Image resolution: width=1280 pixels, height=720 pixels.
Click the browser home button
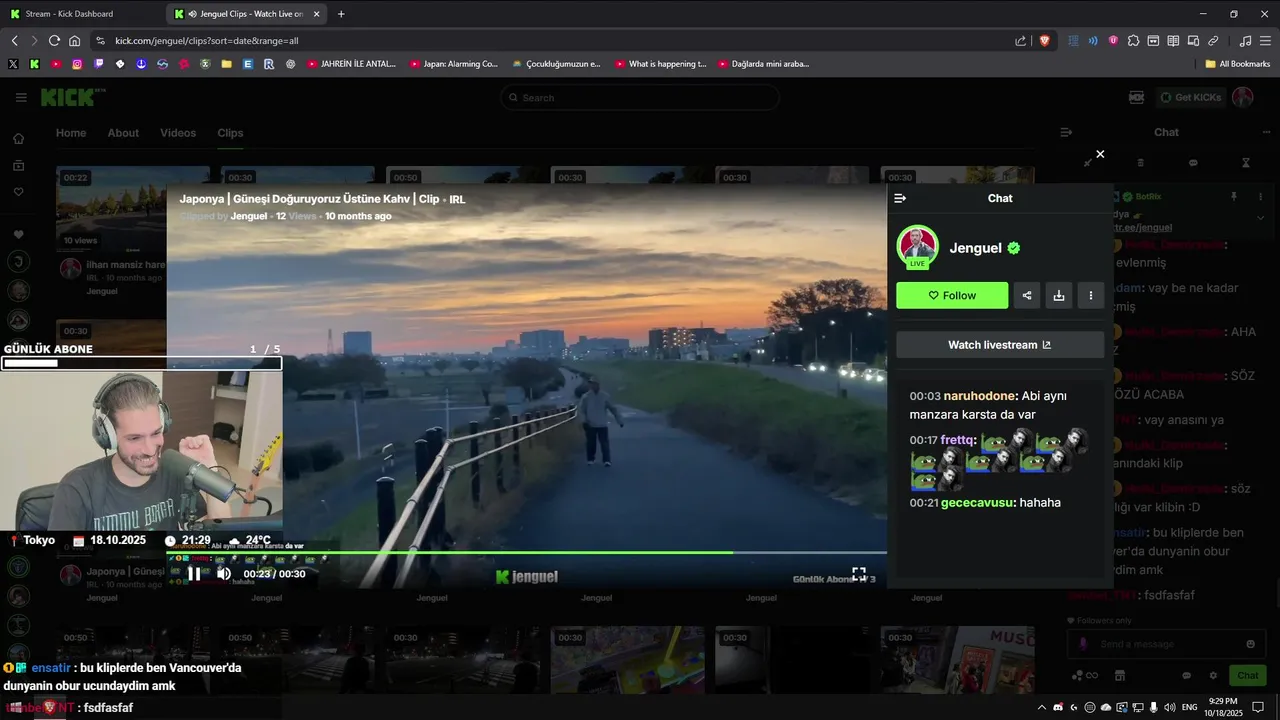pyautogui.click(x=74, y=41)
